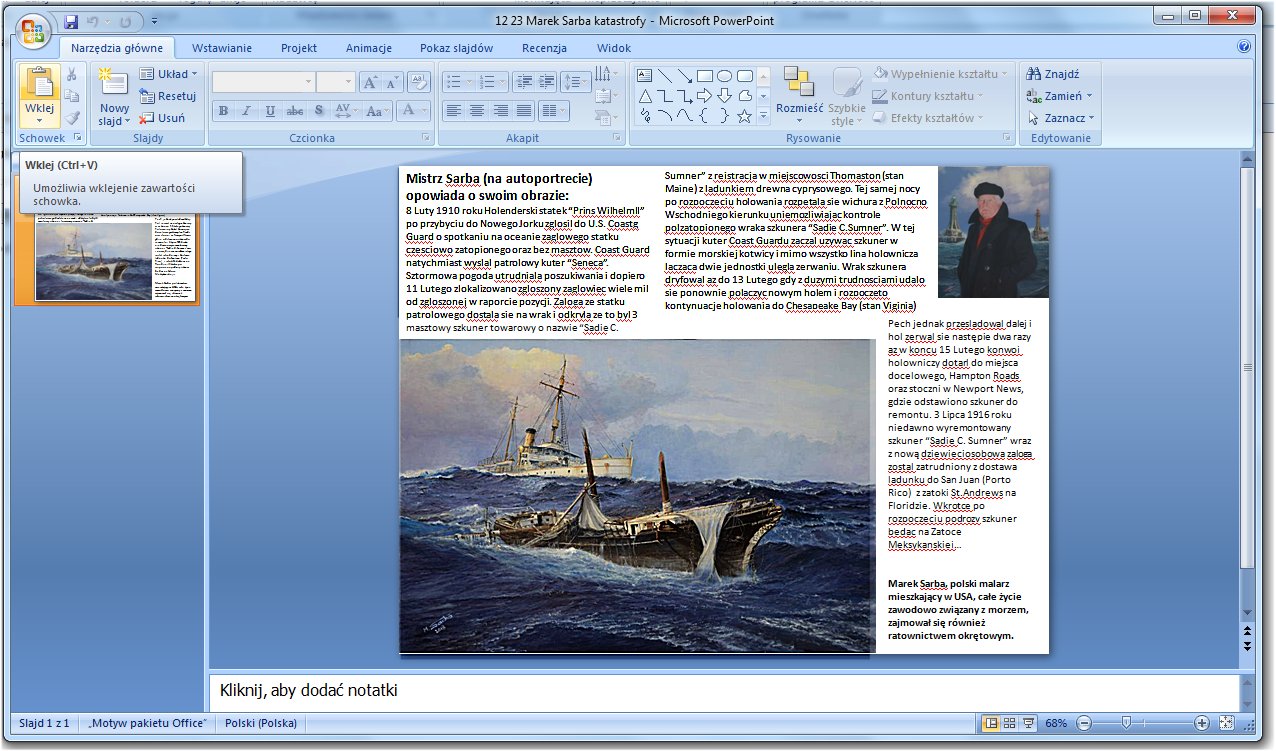Open slide show view from status bar
Image resolution: width=1276 pixels, height=751 pixels.
(x=1029, y=723)
